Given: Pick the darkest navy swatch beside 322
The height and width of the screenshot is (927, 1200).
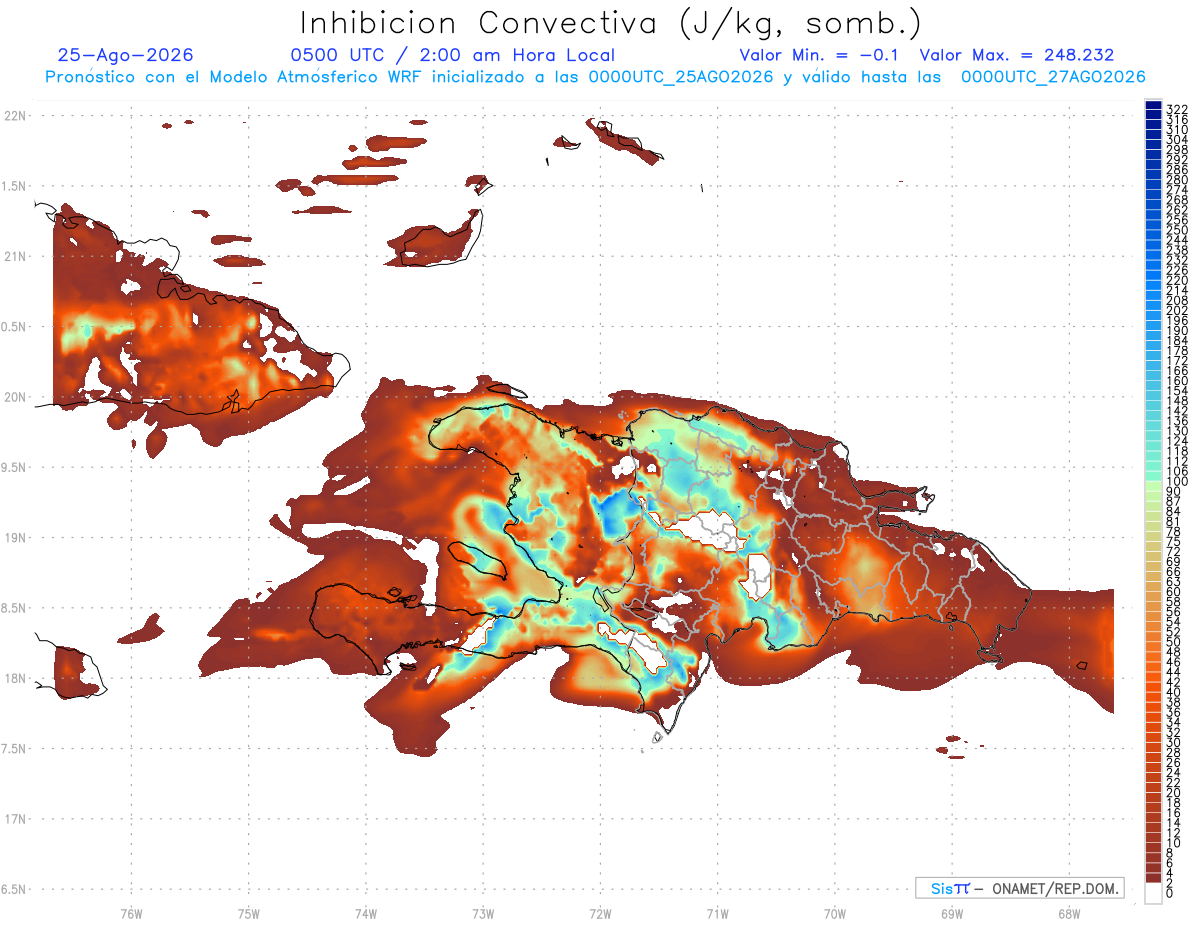Looking at the screenshot, I should point(1153,105).
